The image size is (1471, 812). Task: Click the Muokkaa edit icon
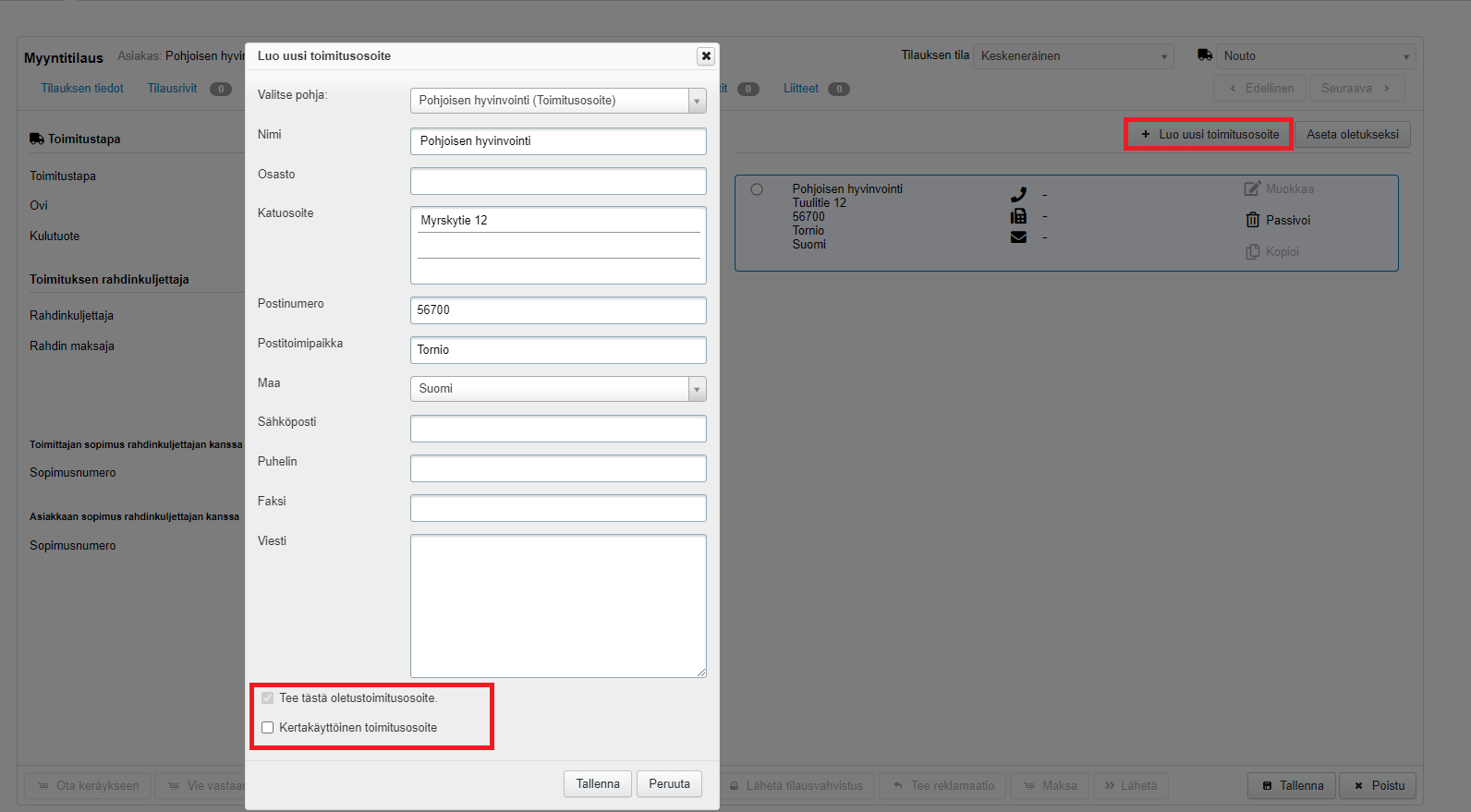(x=1252, y=188)
